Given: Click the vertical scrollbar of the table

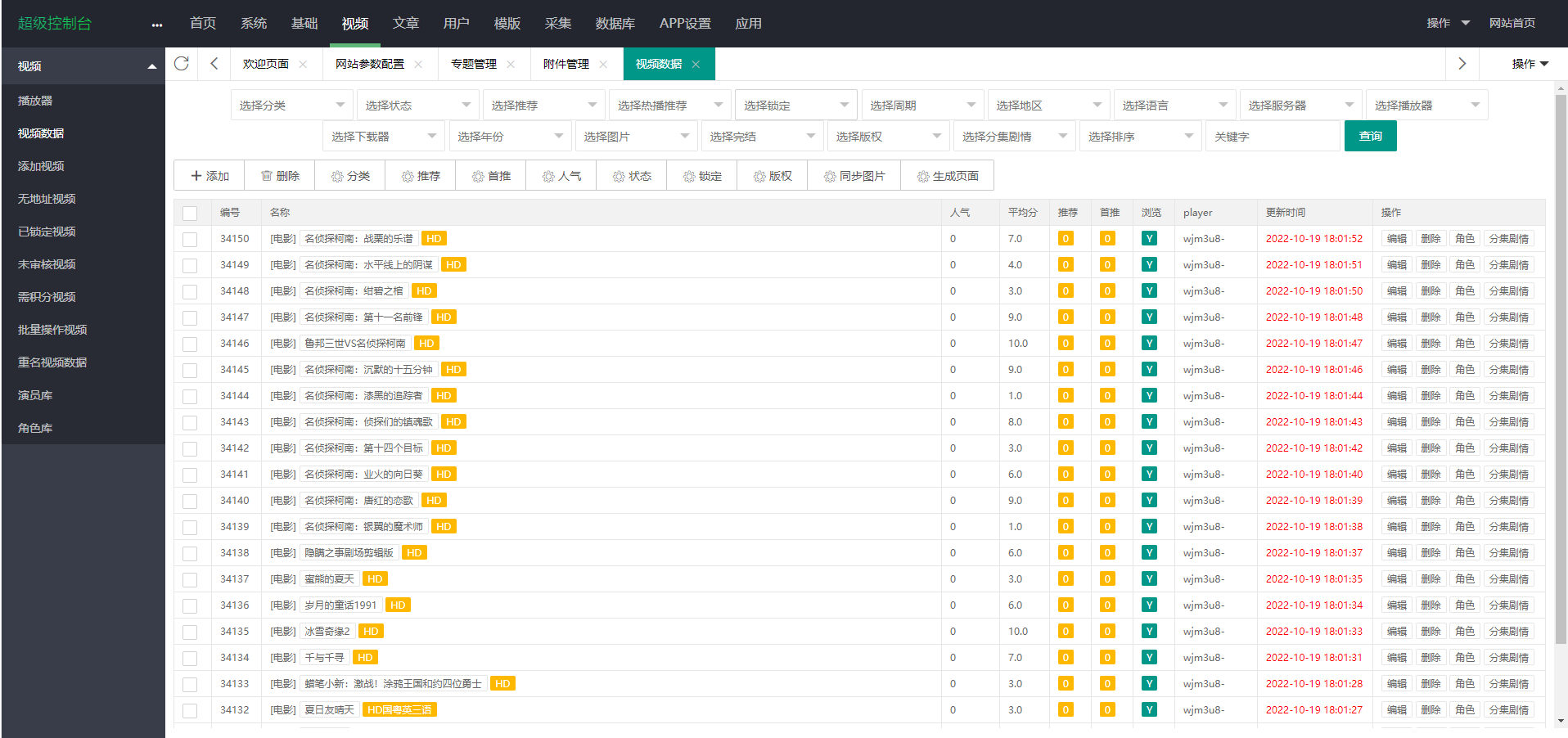Looking at the screenshot, I should (1561, 368).
